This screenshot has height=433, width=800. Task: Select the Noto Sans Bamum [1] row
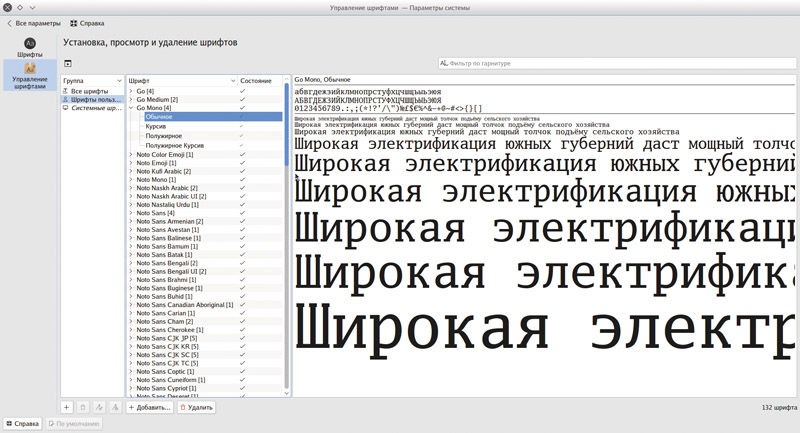click(205, 246)
